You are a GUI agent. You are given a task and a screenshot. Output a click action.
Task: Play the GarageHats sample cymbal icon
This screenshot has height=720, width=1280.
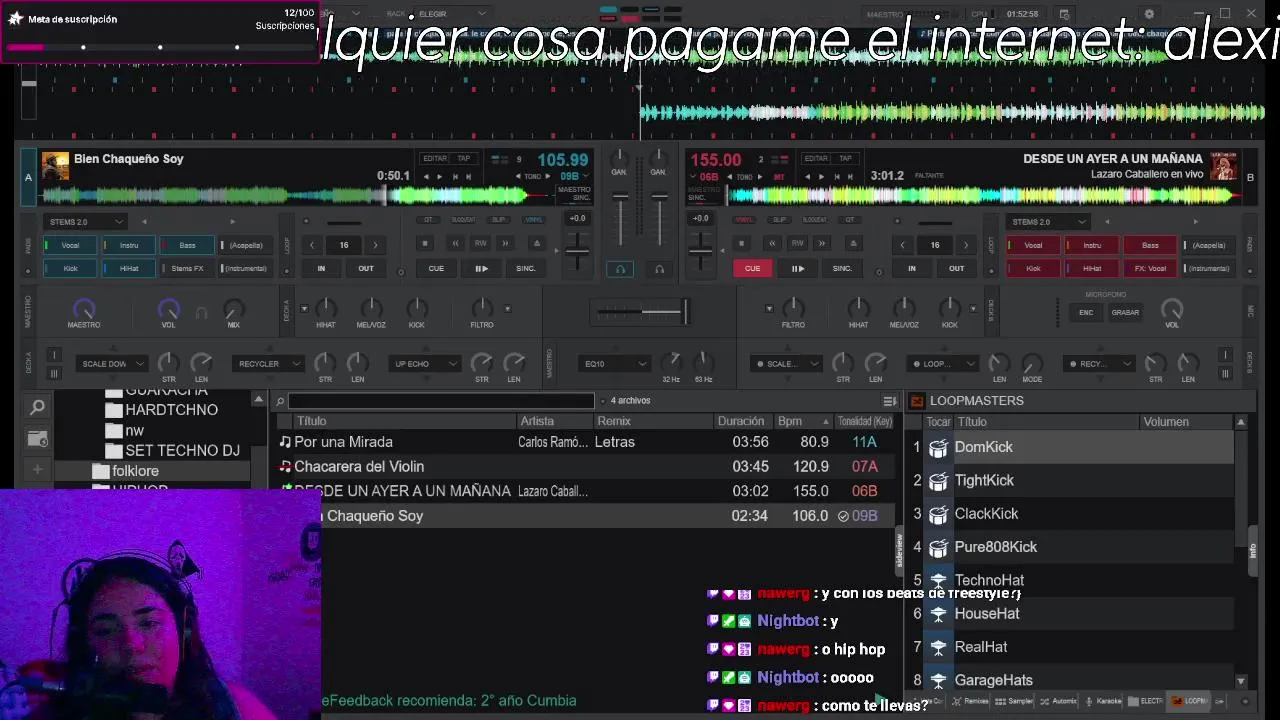pyautogui.click(x=938, y=680)
